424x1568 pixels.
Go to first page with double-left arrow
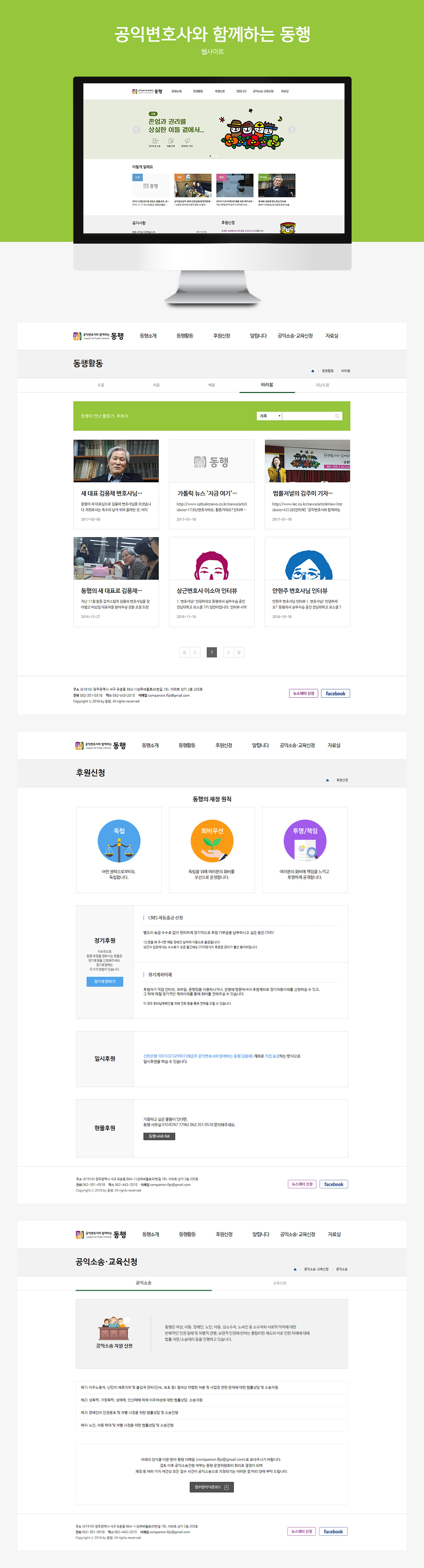point(184,652)
